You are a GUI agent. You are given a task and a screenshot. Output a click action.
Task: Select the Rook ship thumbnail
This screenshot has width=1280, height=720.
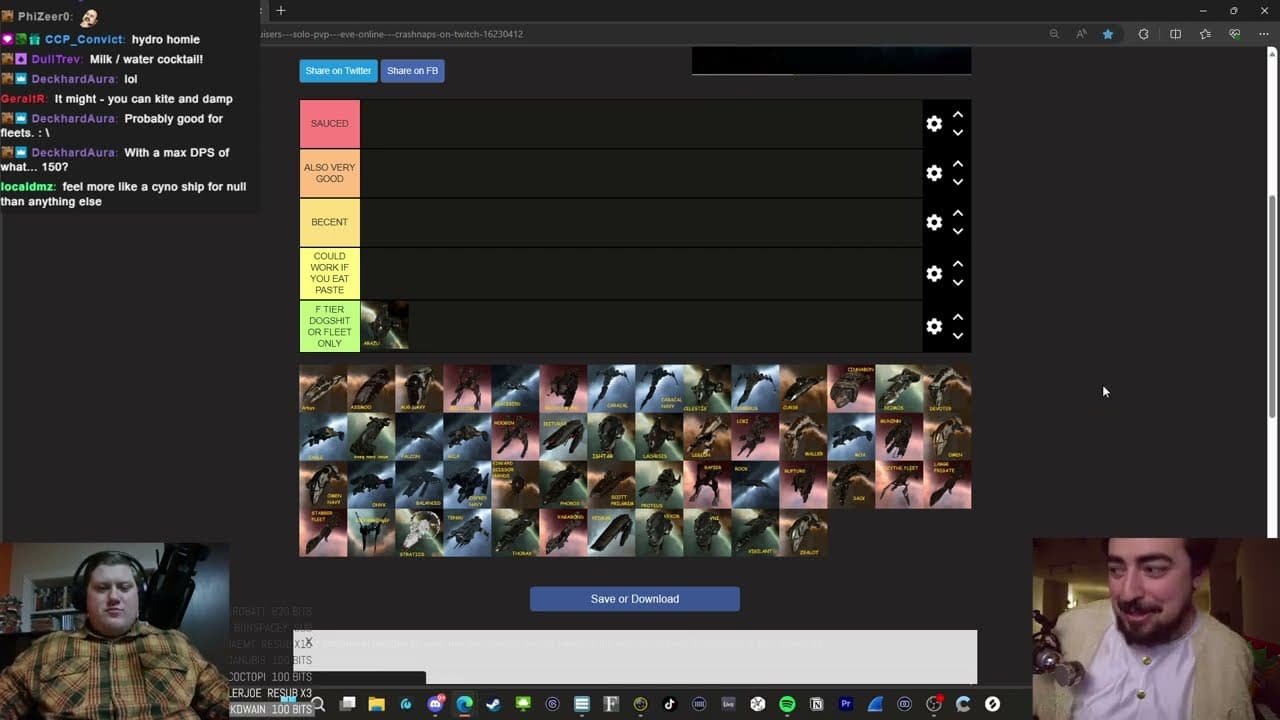pos(756,485)
